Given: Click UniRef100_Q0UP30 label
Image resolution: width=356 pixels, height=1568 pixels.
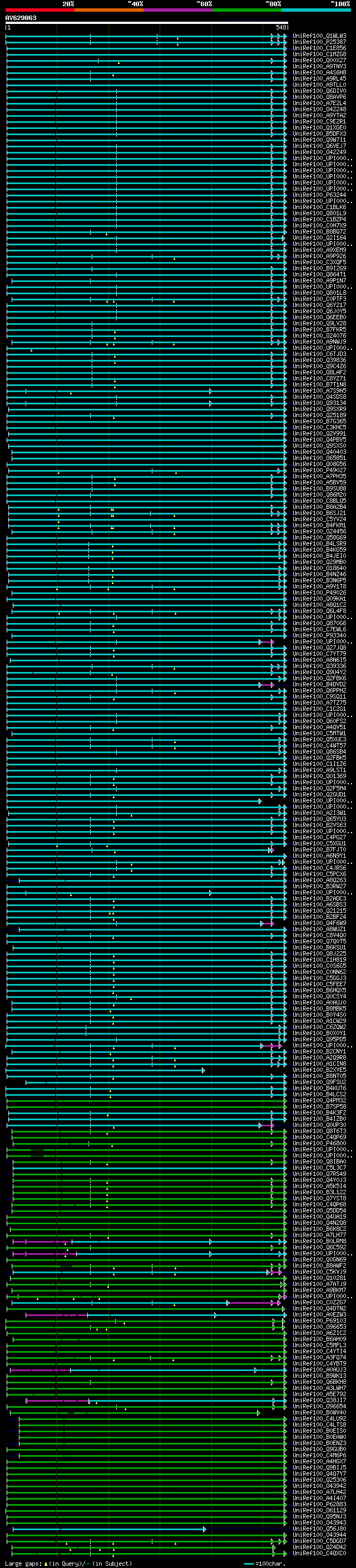Looking at the screenshot, I should tap(319, 1125).
